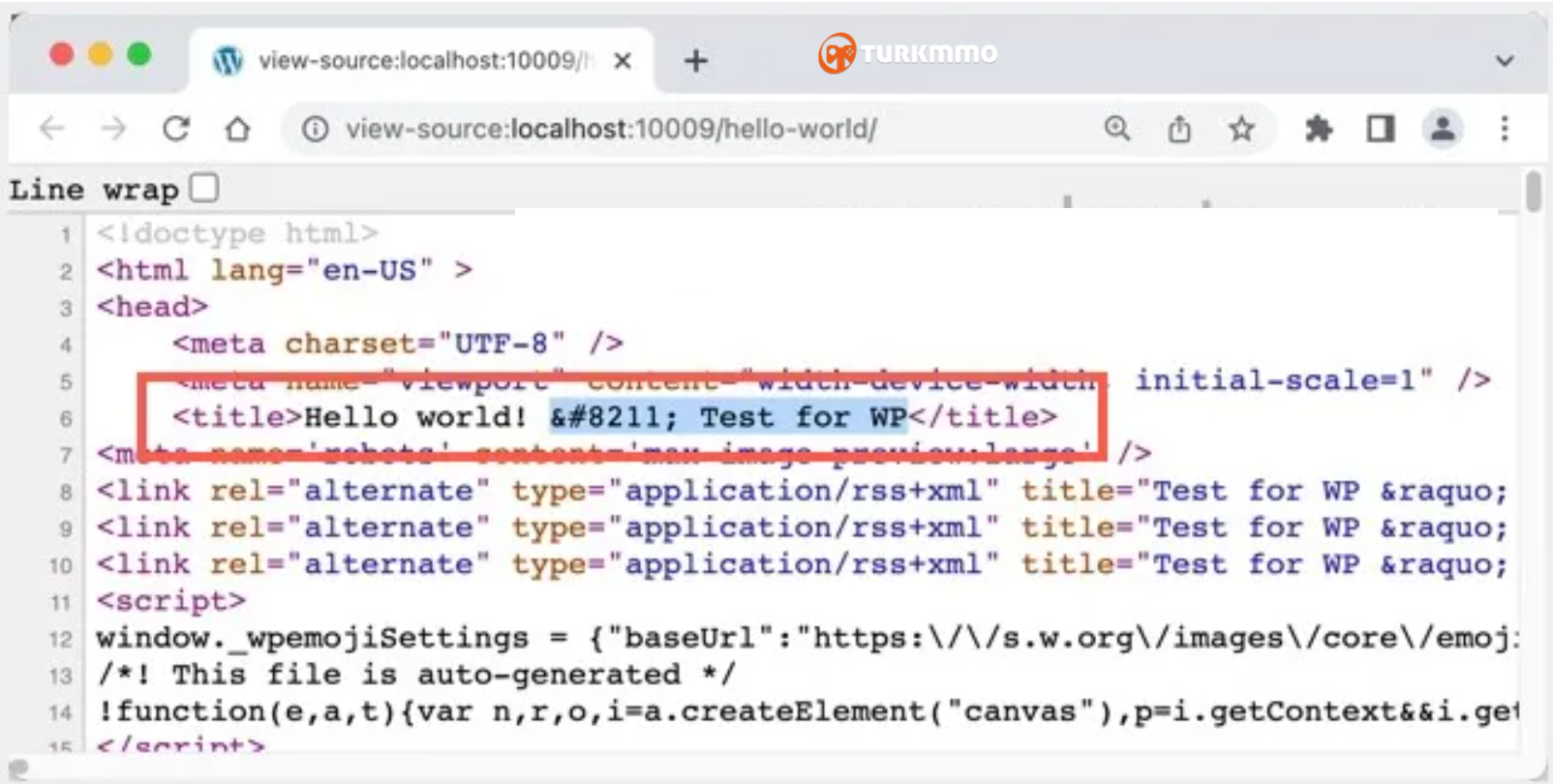Viewport: 1553px width, 784px height.
Task: Open the zoom magnifier control
Action: coord(1117,129)
